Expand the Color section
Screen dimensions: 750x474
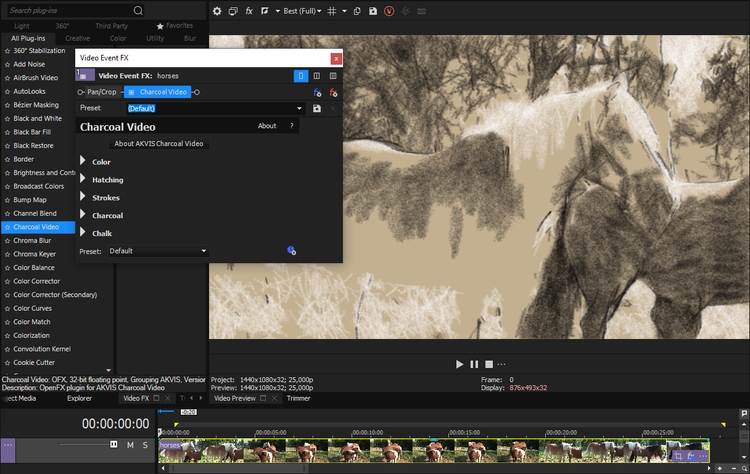tap(82, 160)
